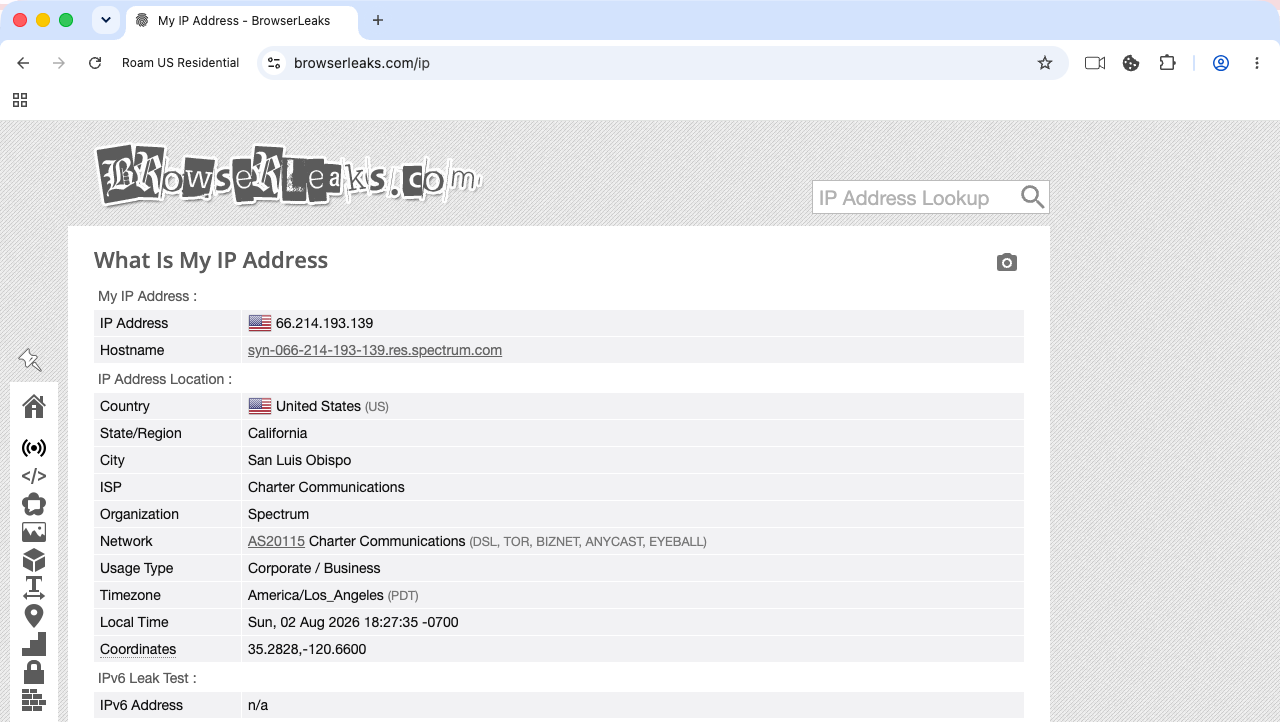Select the IP address broadcast icon in sidebar
1280x722 pixels.
(34, 448)
